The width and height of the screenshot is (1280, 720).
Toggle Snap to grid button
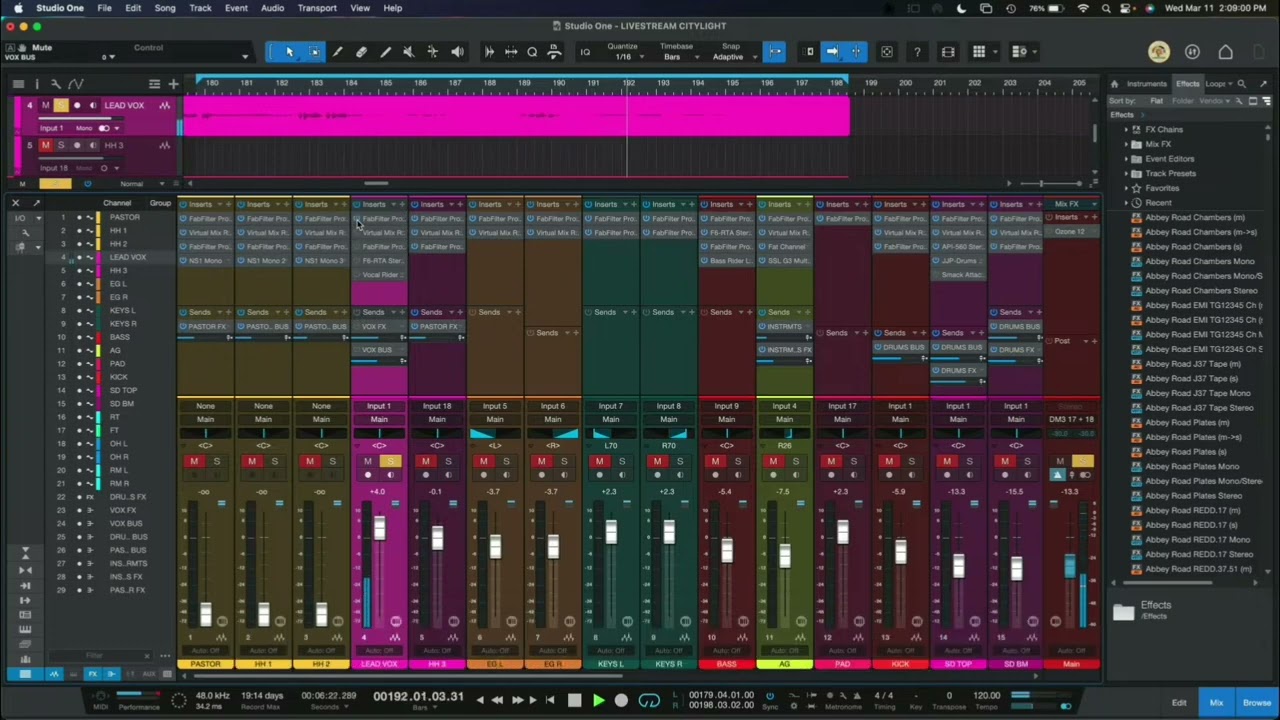(775, 52)
